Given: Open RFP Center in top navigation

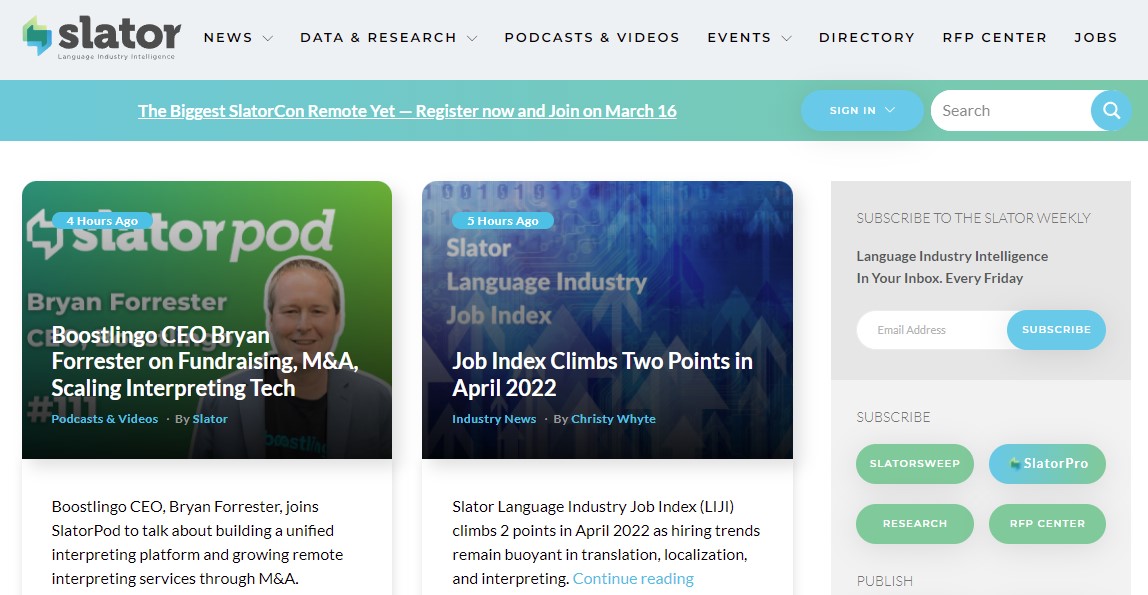Looking at the screenshot, I should pyautogui.click(x=994, y=37).
